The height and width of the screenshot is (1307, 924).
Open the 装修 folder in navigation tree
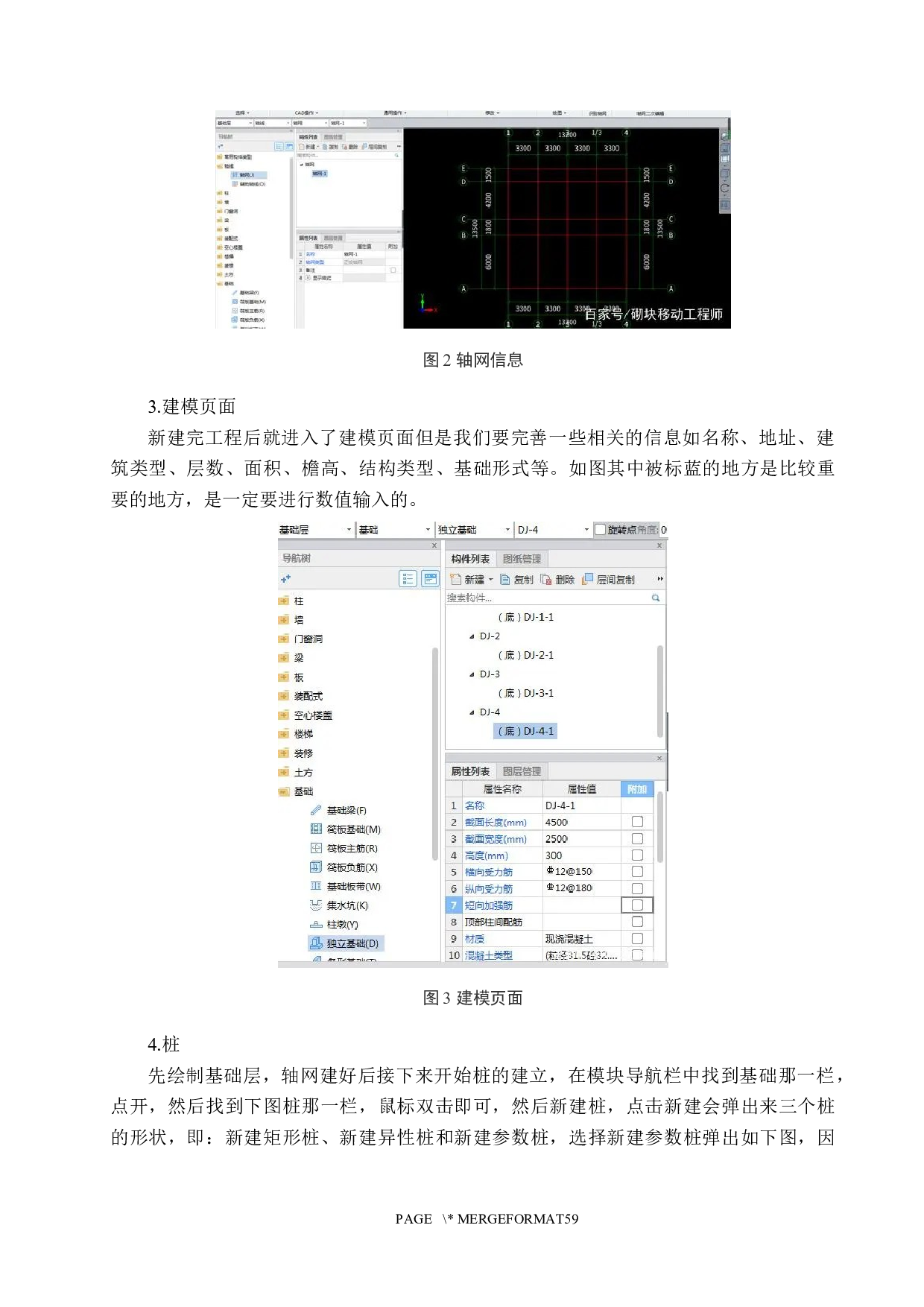point(296,753)
